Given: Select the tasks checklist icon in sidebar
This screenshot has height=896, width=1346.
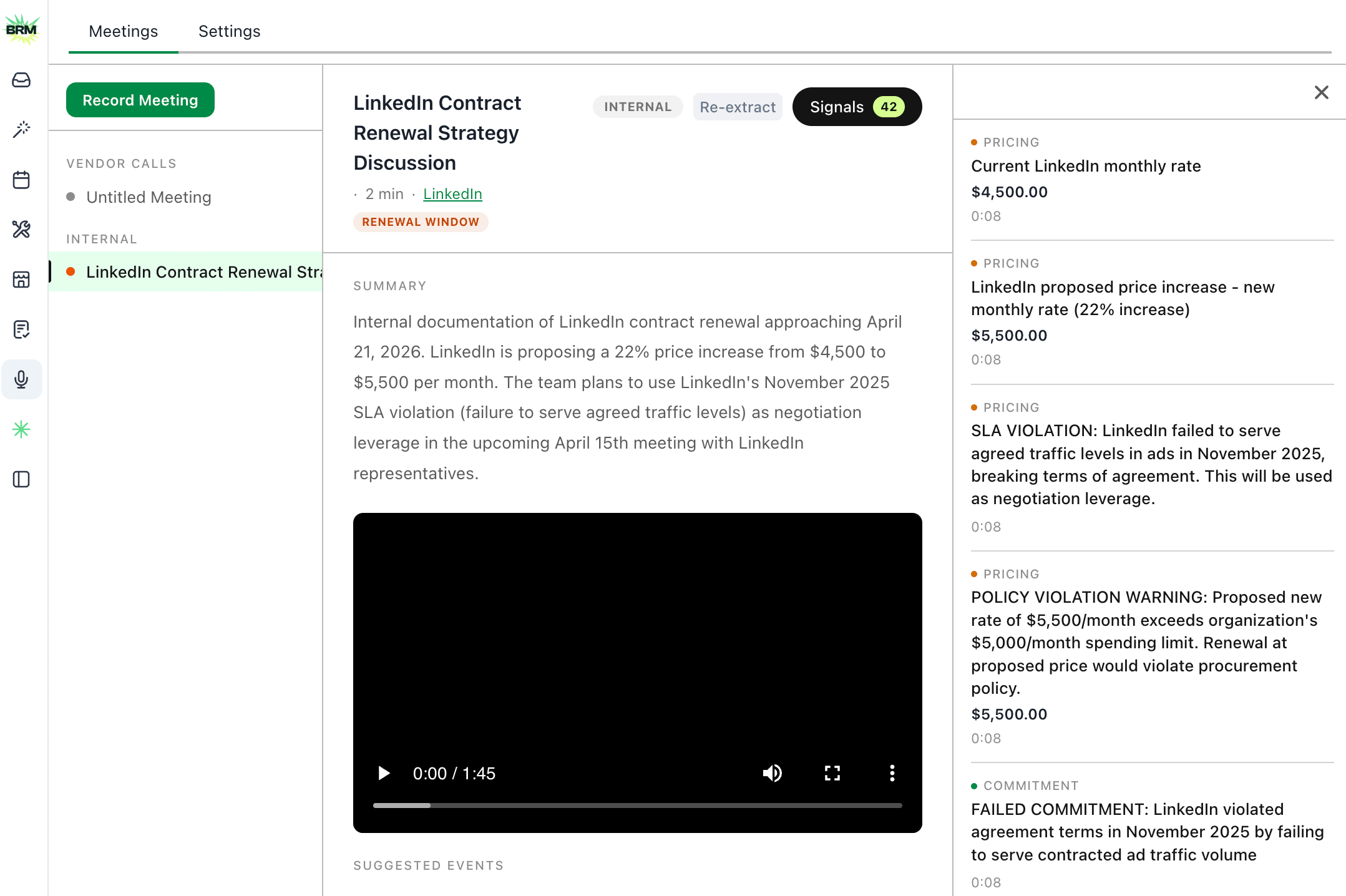Looking at the screenshot, I should [x=22, y=330].
